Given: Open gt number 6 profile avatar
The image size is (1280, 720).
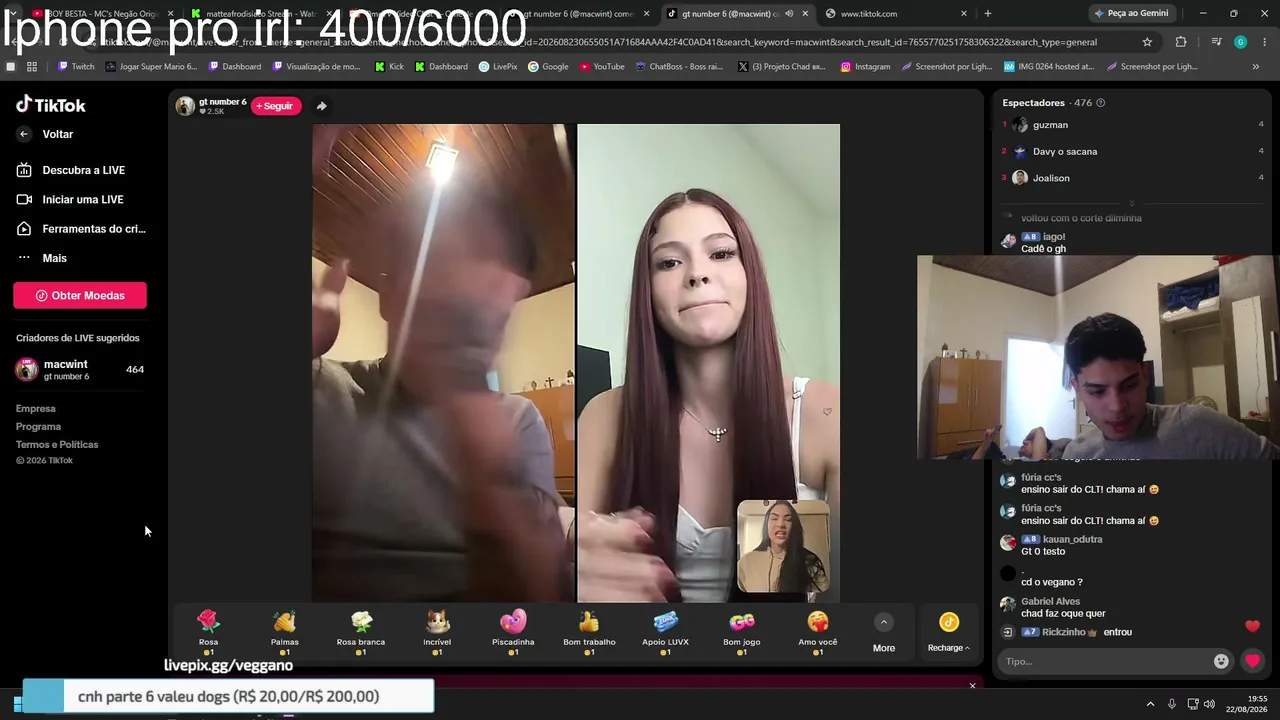Looking at the screenshot, I should coord(185,106).
